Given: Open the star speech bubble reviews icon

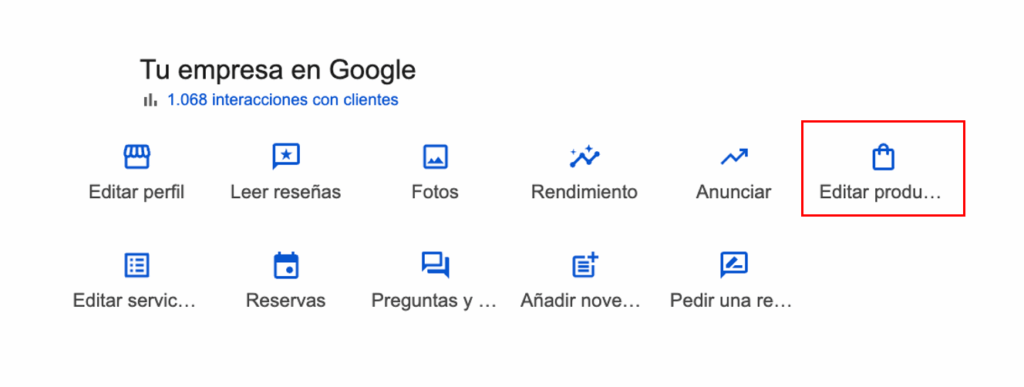Looking at the screenshot, I should click(285, 157).
